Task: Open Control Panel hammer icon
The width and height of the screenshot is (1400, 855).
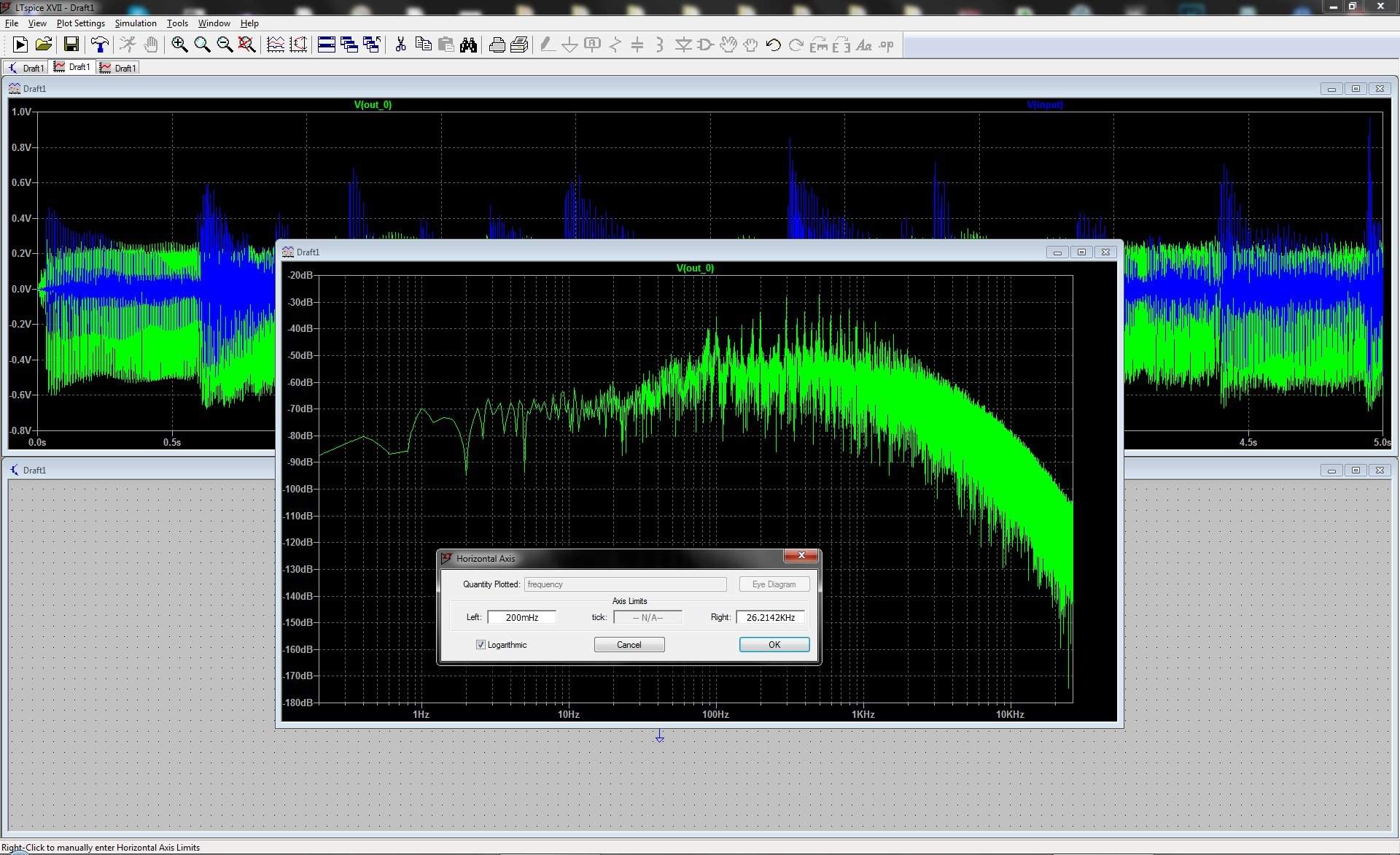Action: (100, 45)
